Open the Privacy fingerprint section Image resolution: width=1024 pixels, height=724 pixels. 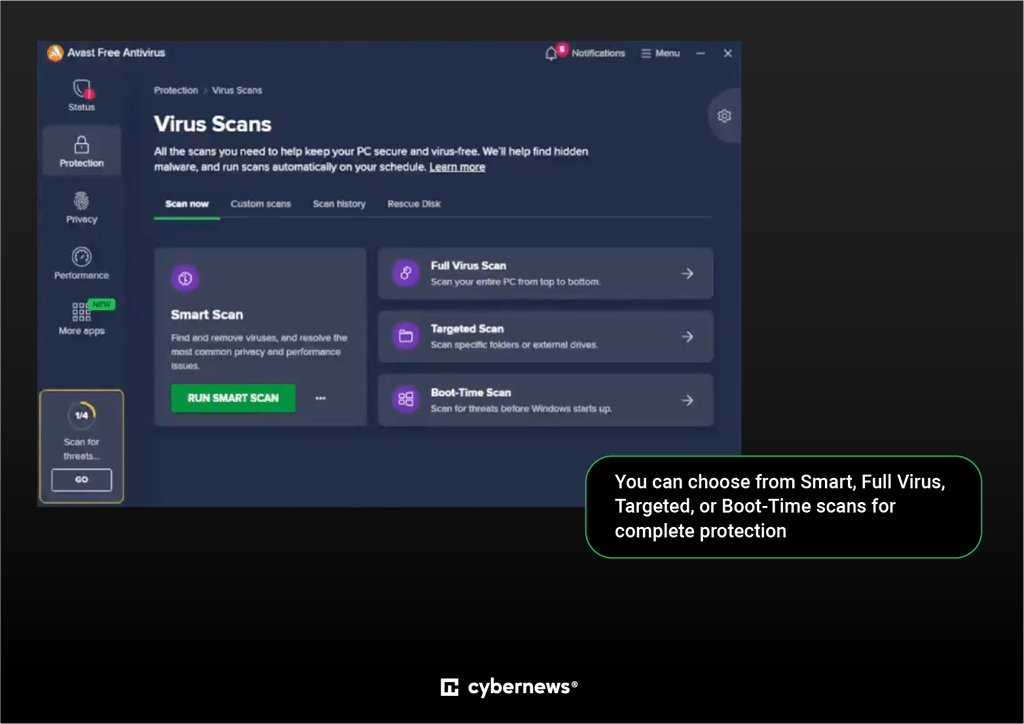coord(82,208)
